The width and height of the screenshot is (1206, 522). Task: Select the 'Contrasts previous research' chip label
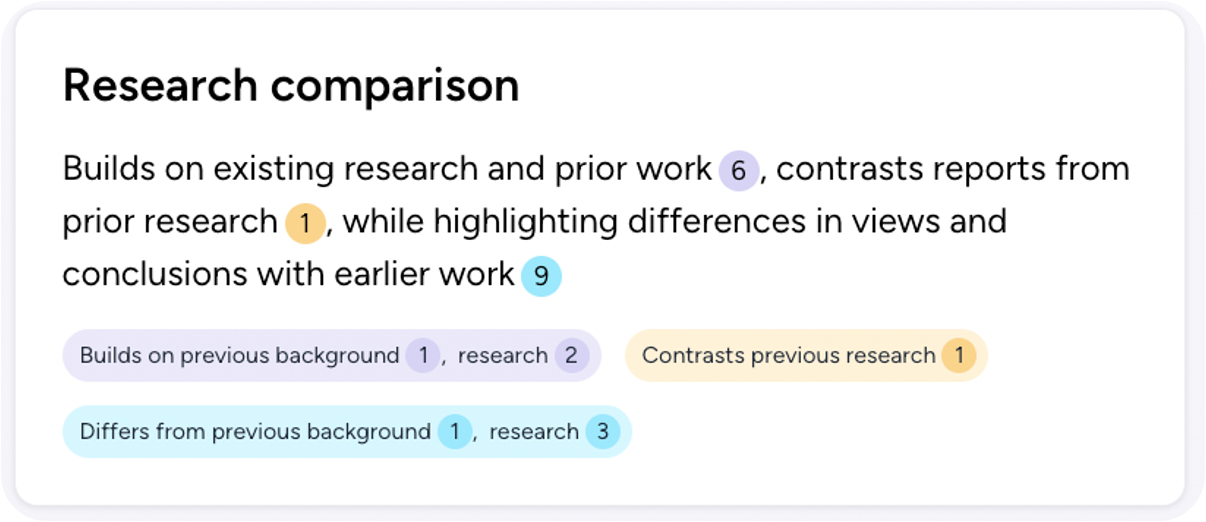point(788,356)
